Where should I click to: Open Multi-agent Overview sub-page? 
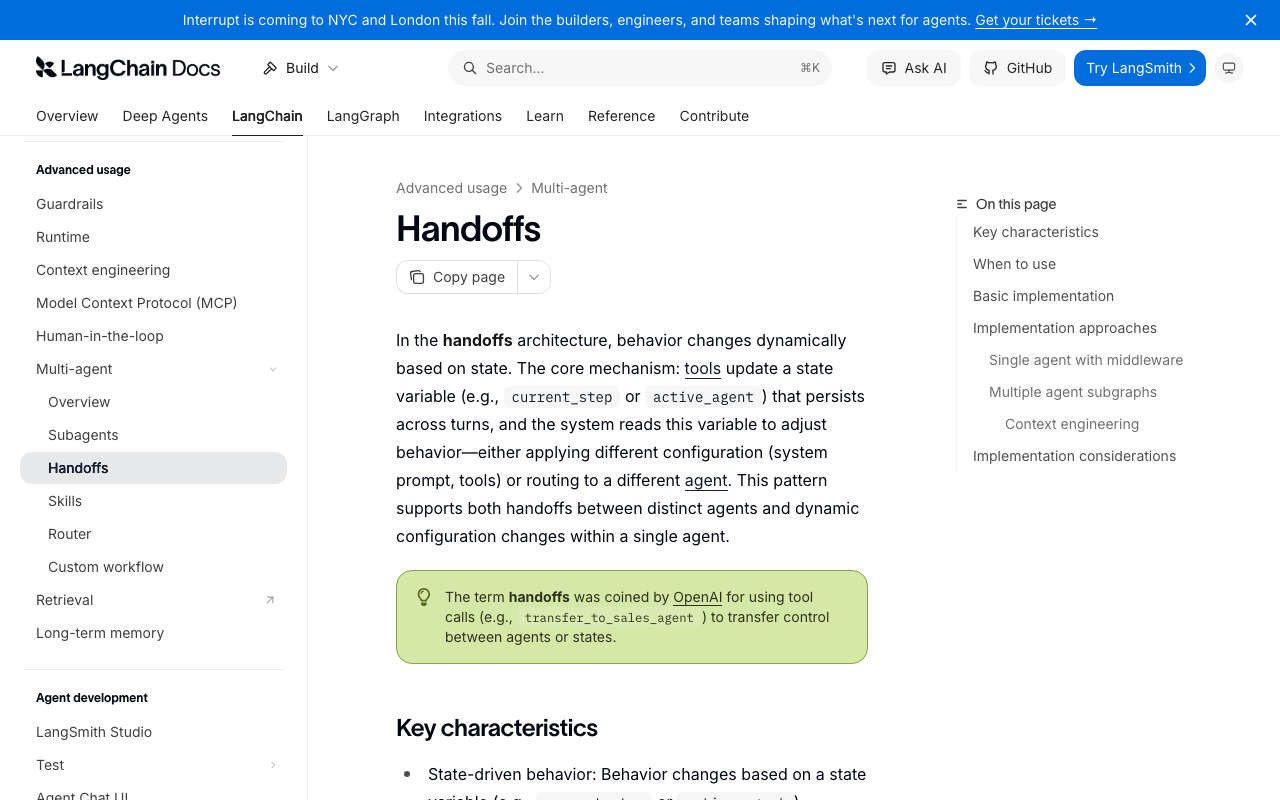tap(153, 402)
